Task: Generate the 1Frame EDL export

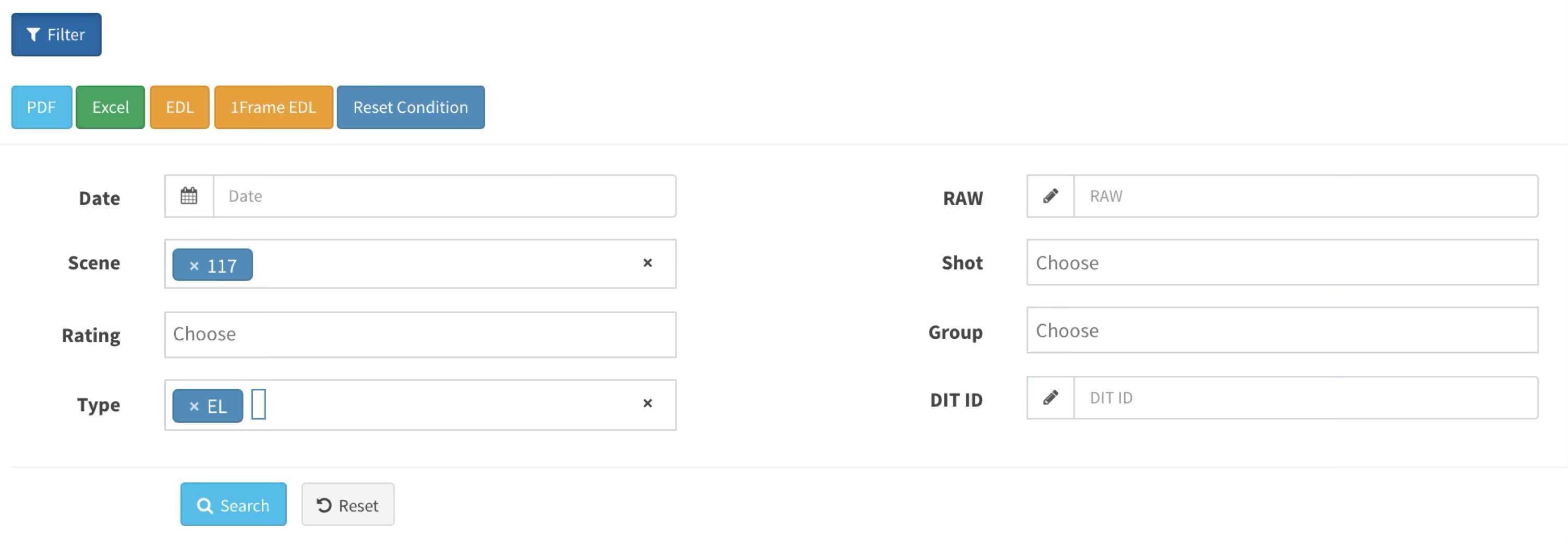Action: pos(273,107)
